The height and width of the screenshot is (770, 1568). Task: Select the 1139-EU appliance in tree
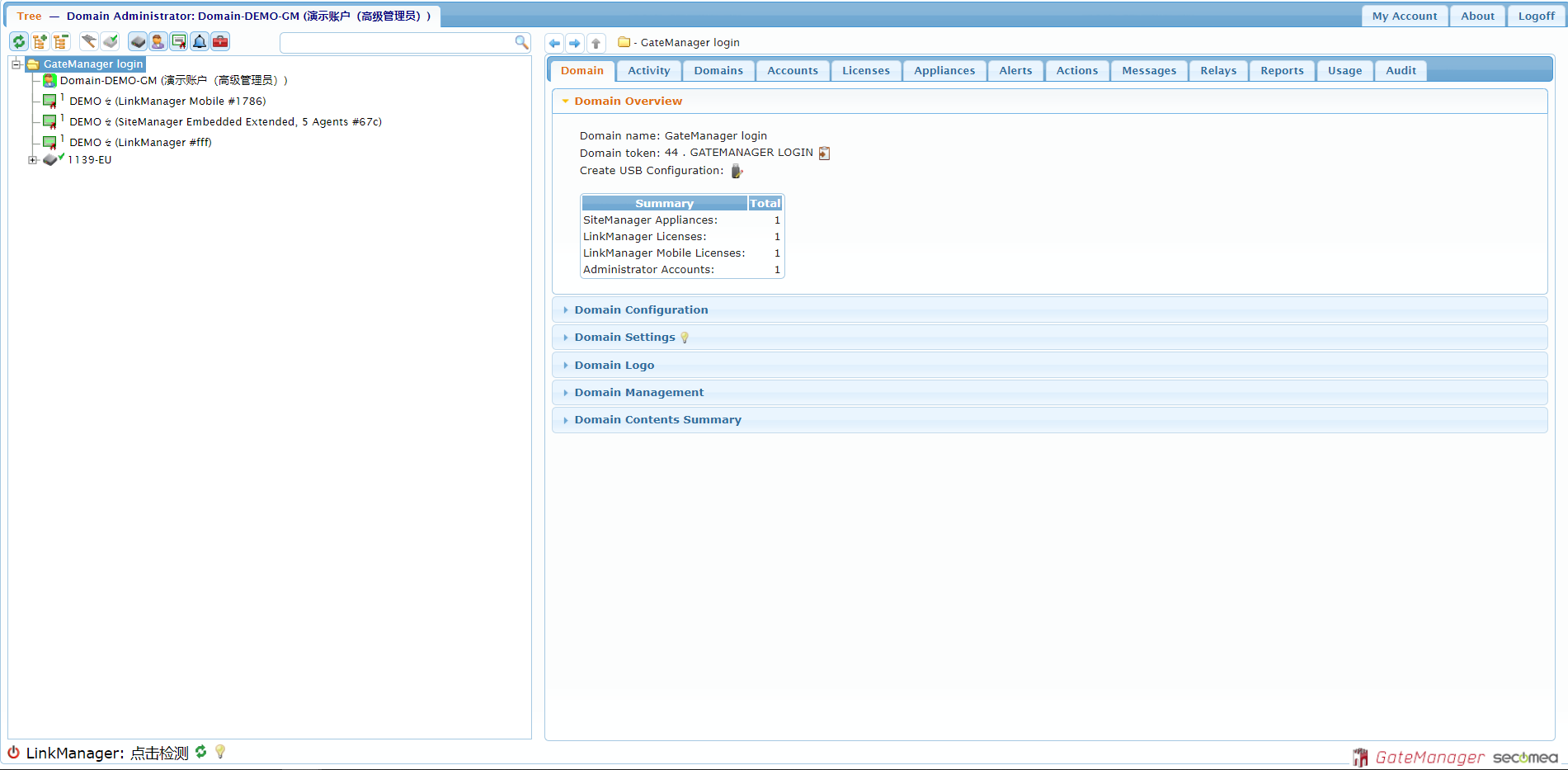(89, 160)
